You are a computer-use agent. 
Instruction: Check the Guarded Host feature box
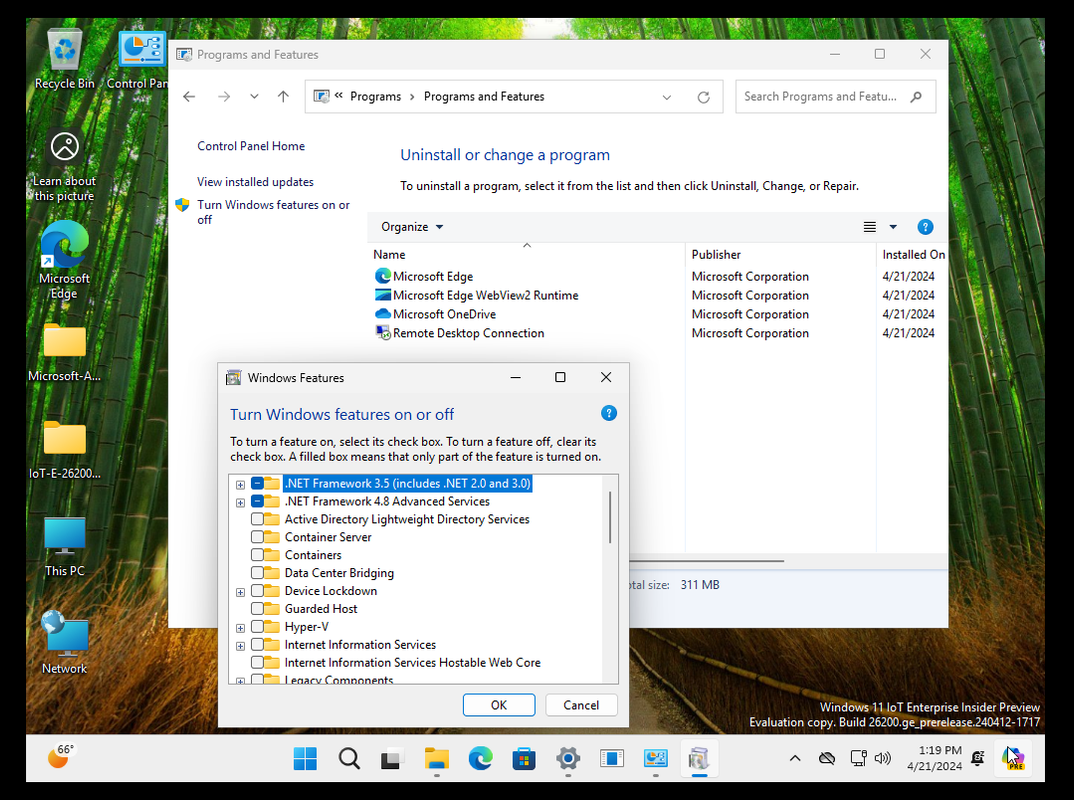(257, 608)
